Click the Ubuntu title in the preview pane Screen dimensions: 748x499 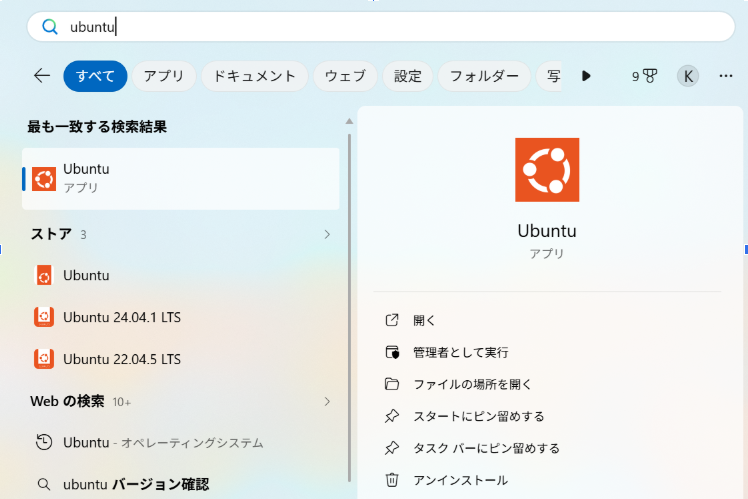[547, 231]
